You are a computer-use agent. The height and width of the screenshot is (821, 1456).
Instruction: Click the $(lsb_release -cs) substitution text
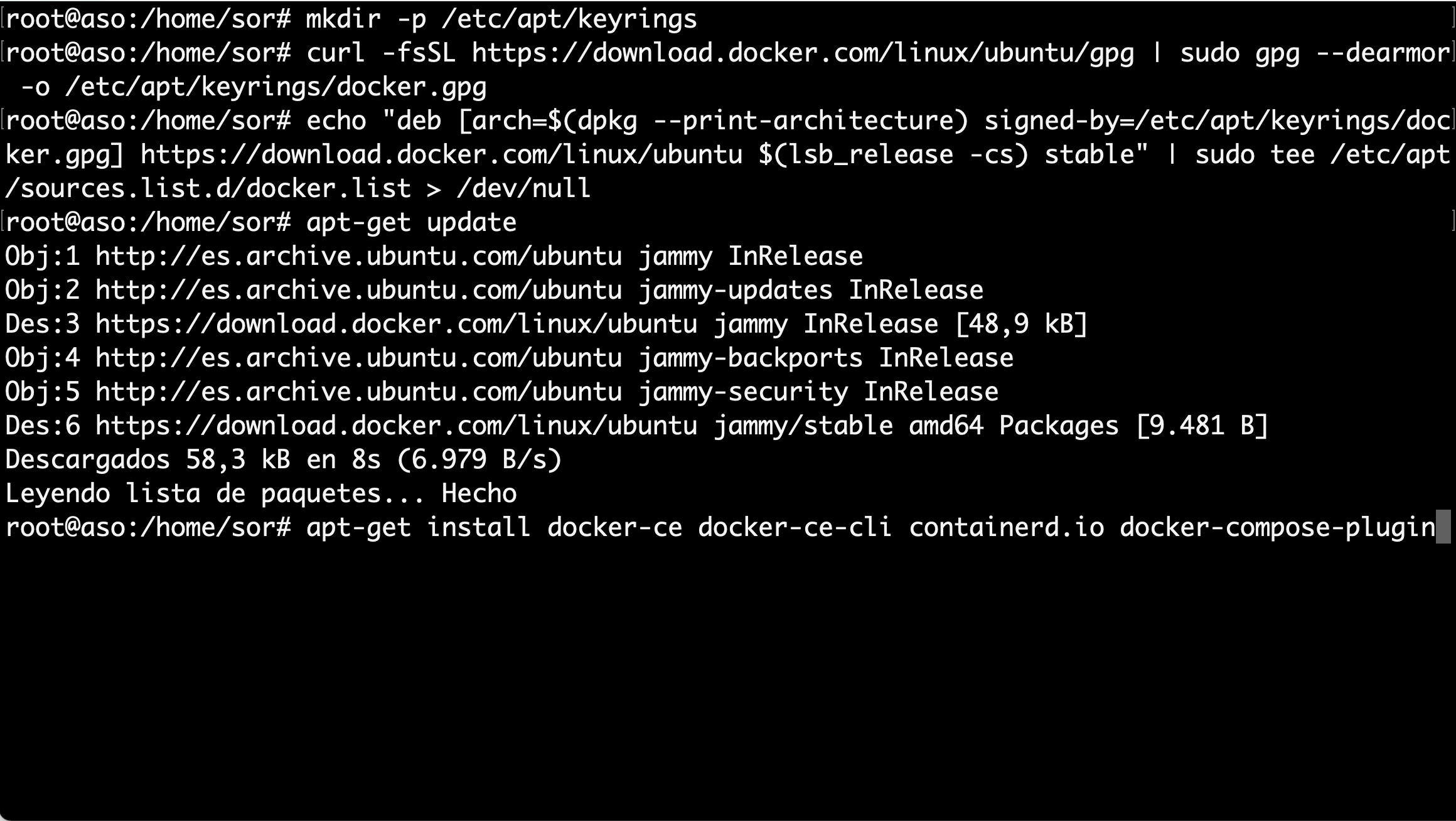pyautogui.click(x=893, y=154)
